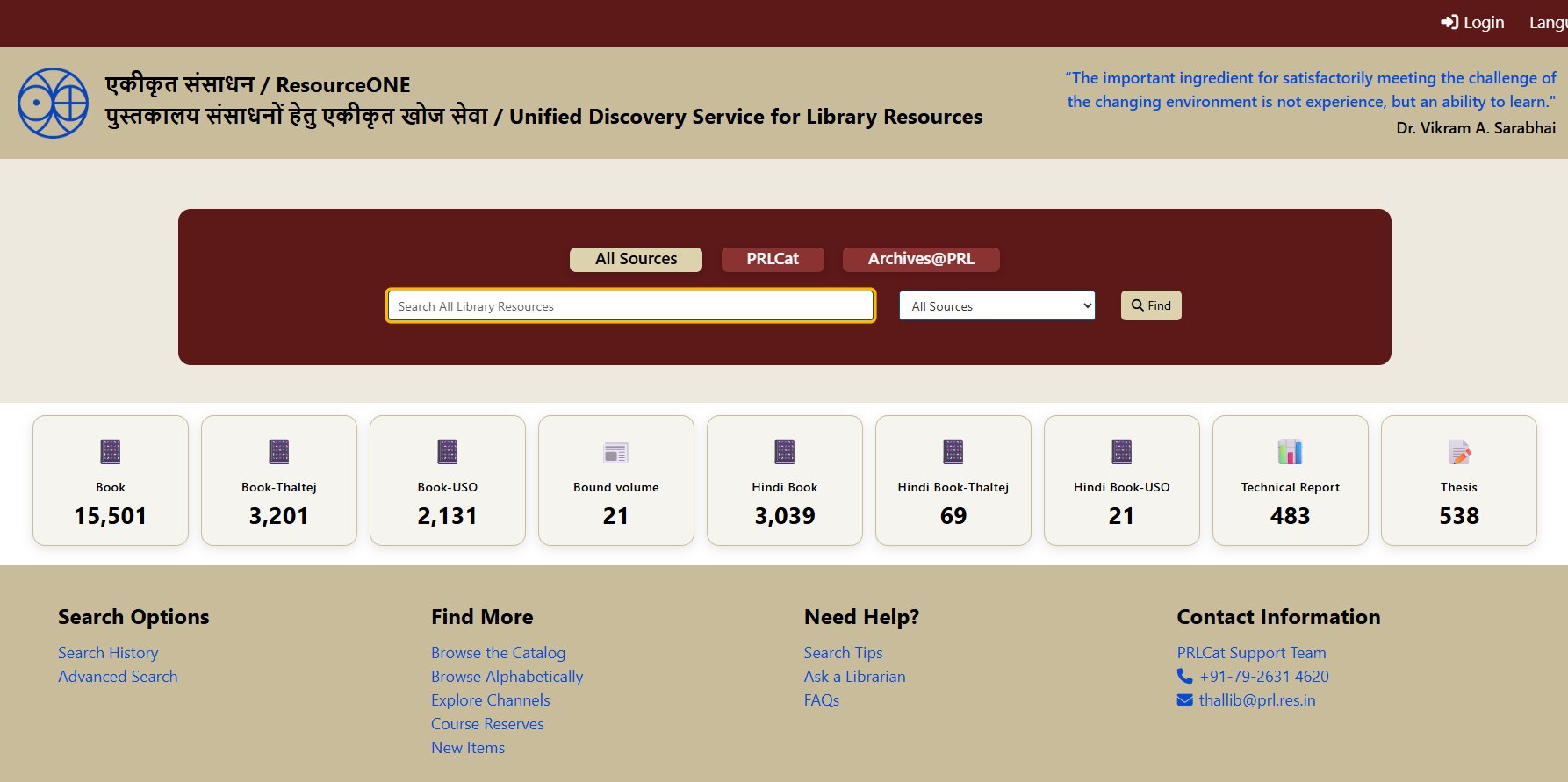Viewport: 1568px width, 782px height.
Task: Click thallib@prl.res.in email link
Action: [x=1257, y=700]
